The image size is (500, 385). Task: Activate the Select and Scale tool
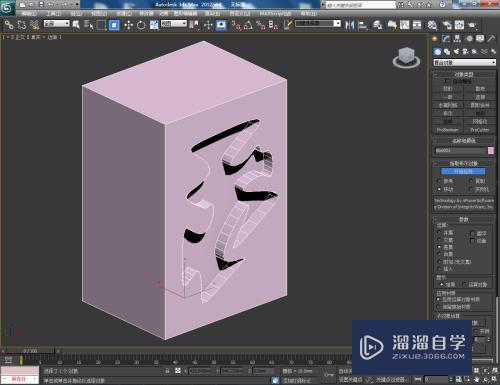pyautogui.click(x=154, y=25)
